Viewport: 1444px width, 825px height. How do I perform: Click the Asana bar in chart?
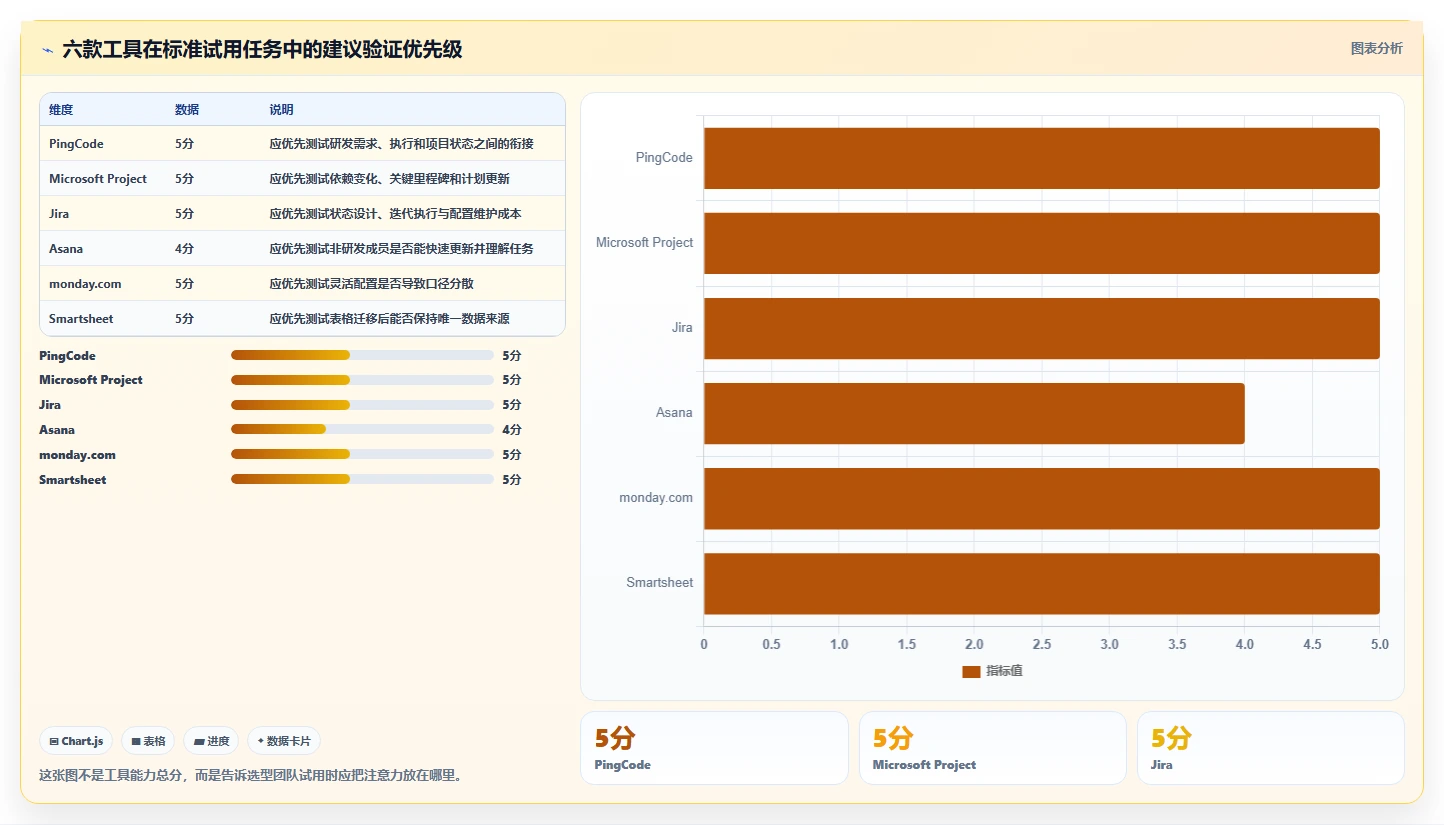(974, 413)
